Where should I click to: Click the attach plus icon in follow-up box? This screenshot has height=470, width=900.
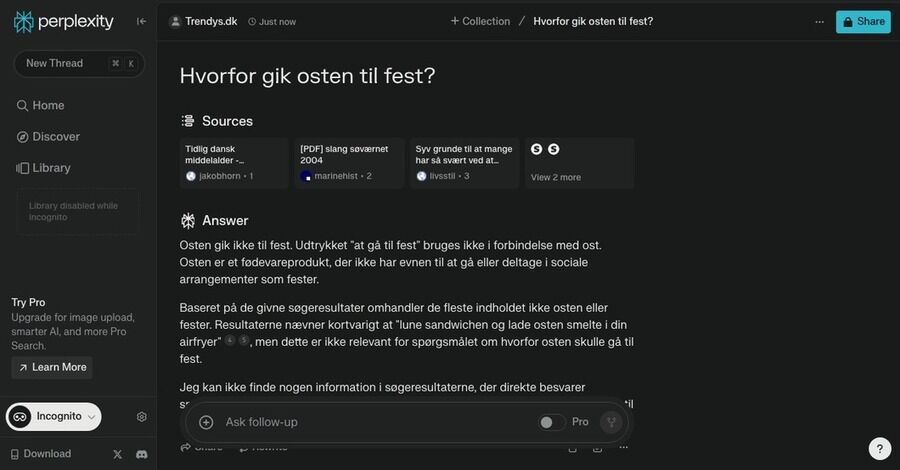click(x=206, y=422)
